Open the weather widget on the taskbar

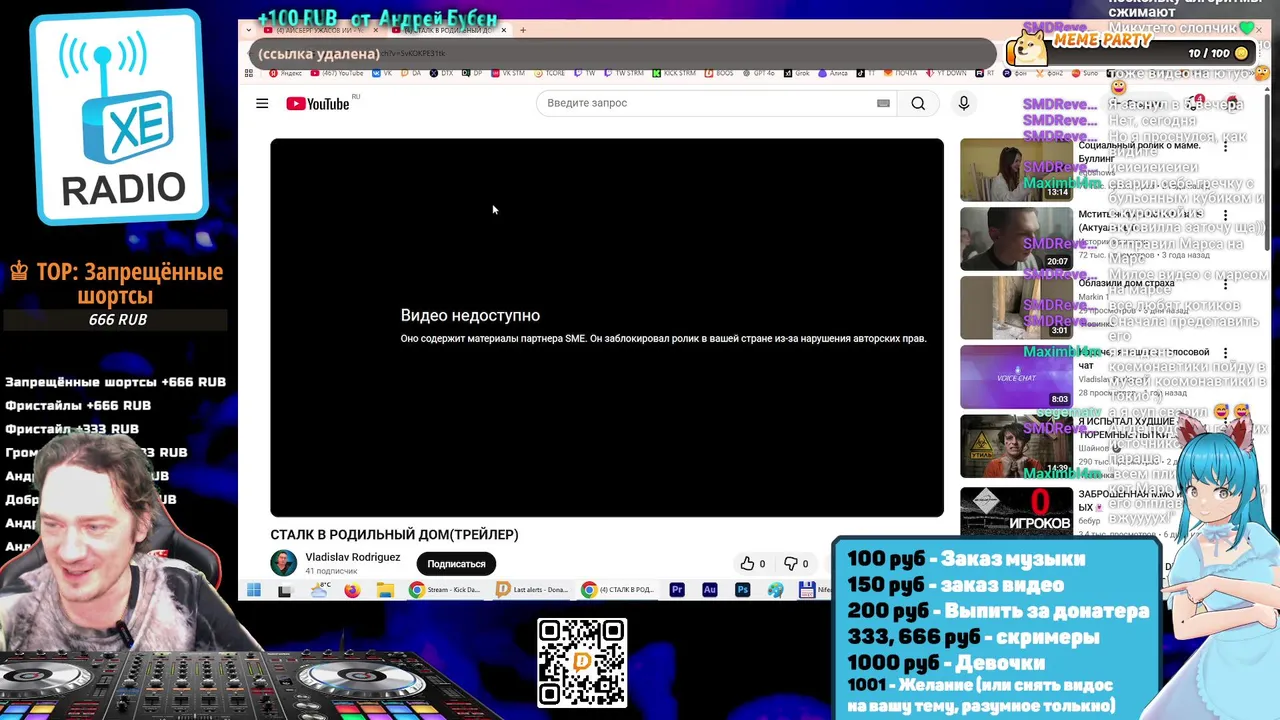(320, 590)
